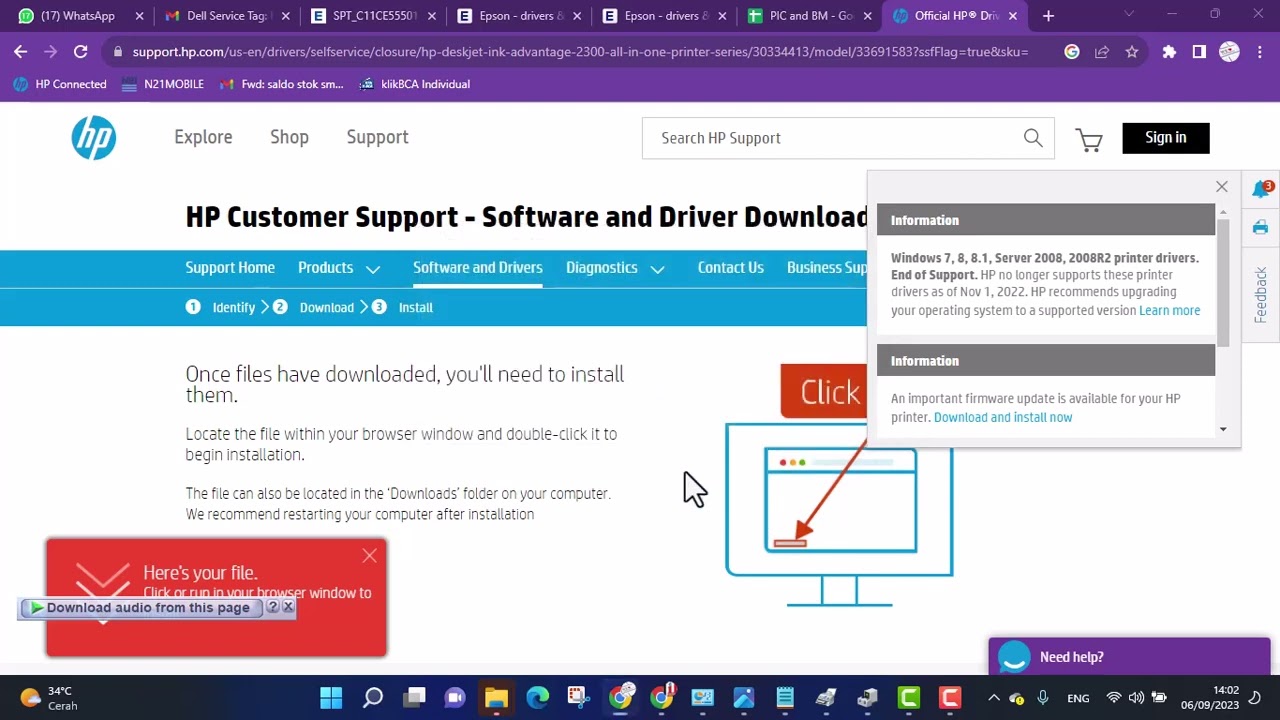Screen dimensions: 1280x720
Task: Expand the Diagnostics dropdown
Action: 615,268
